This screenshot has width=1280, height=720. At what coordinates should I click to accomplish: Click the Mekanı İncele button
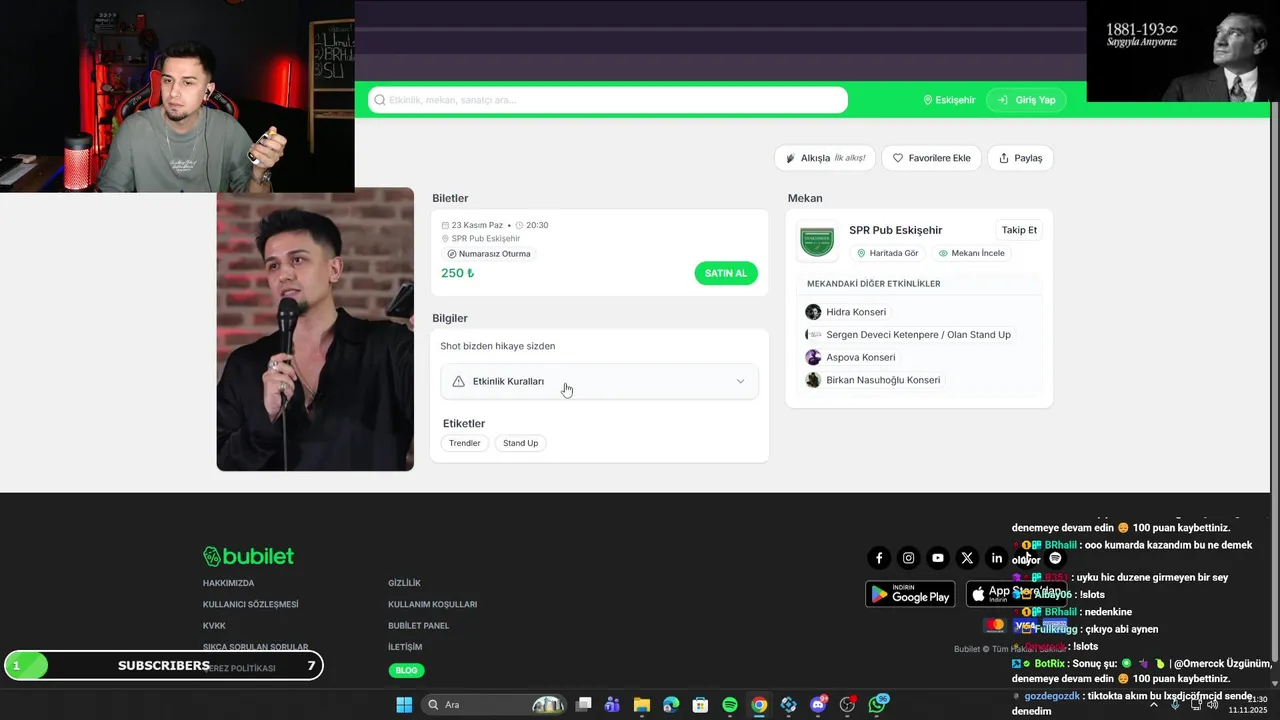pyautogui.click(x=971, y=253)
